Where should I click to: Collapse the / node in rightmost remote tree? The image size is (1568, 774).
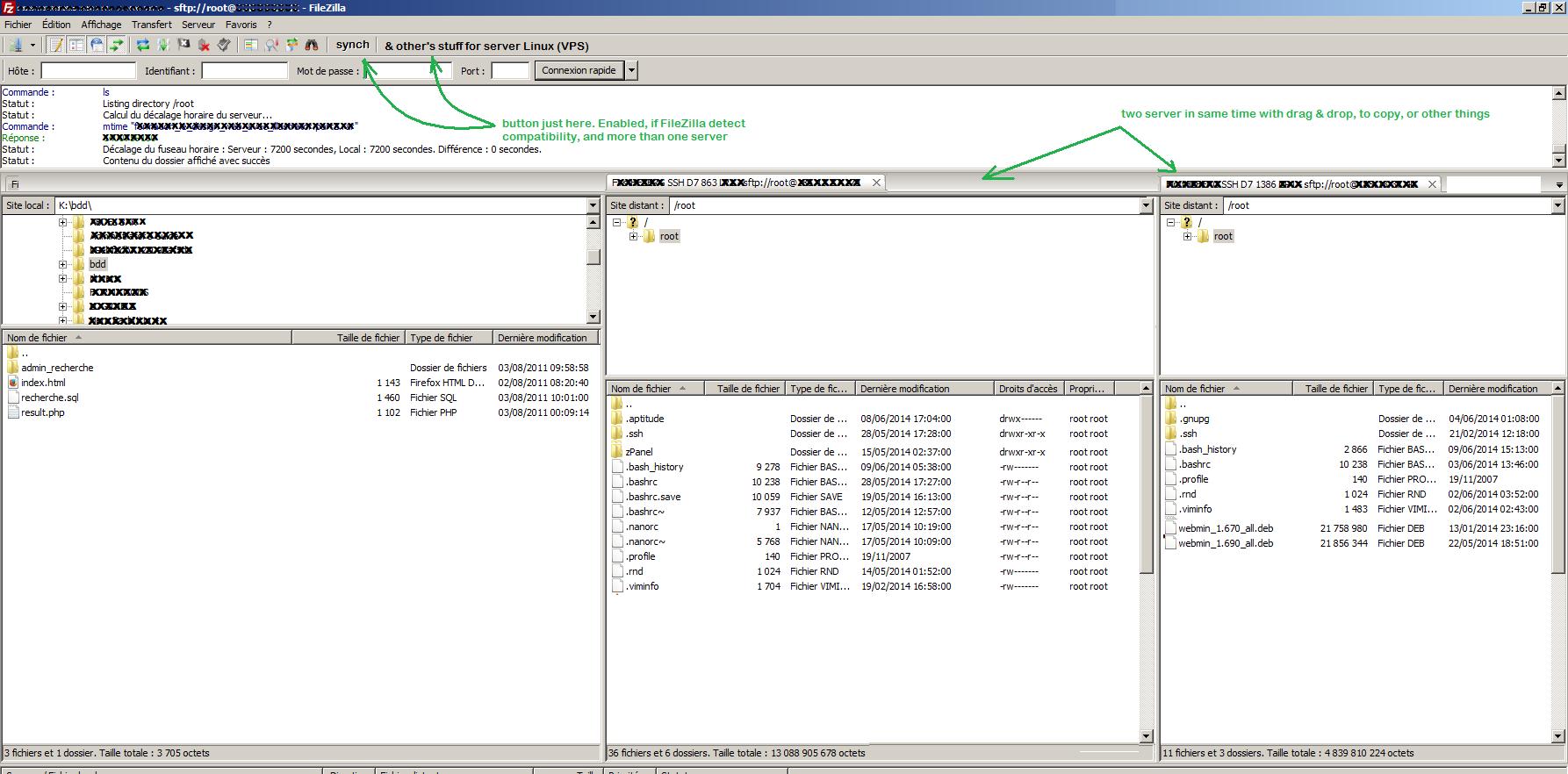[1170, 223]
